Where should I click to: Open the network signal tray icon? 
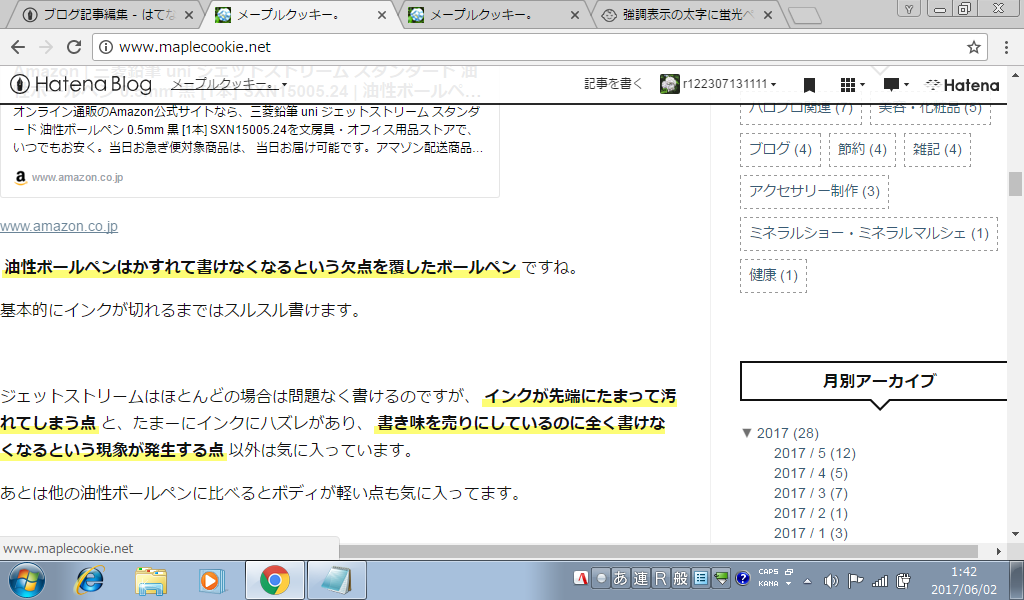880,580
